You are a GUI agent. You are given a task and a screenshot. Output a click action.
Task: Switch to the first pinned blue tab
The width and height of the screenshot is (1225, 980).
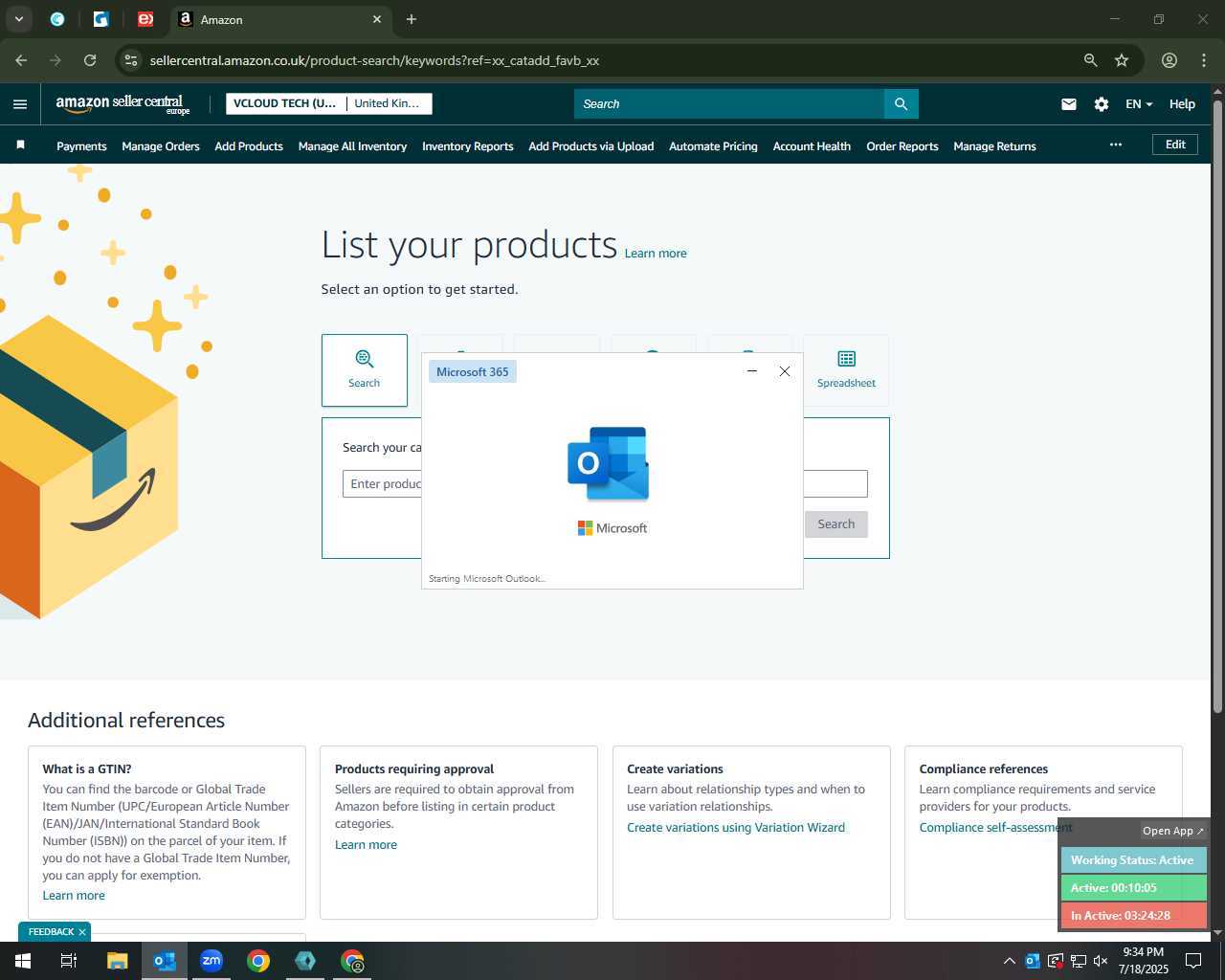[57, 19]
